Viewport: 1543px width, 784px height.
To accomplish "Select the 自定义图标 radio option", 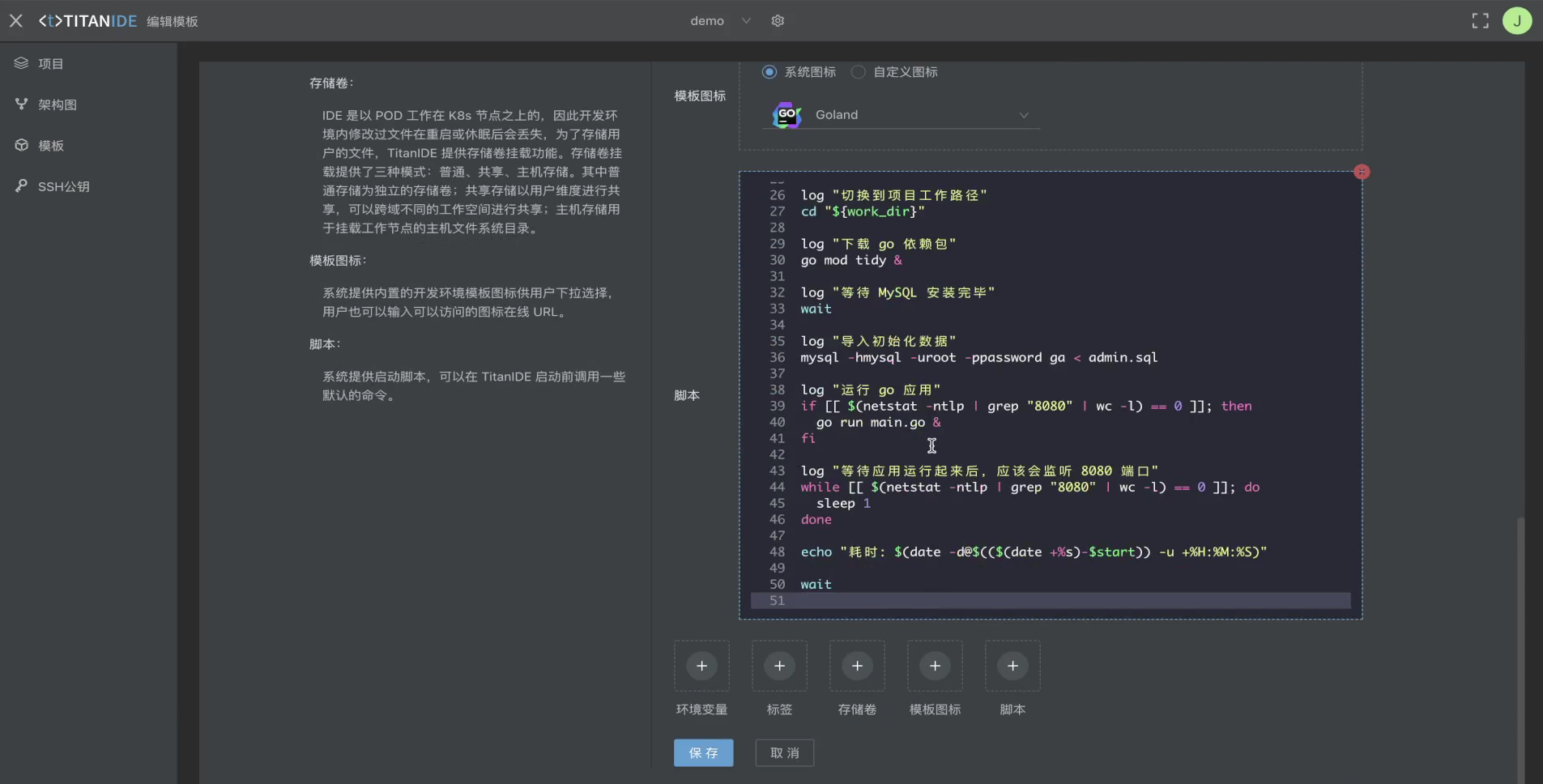I will [x=859, y=72].
